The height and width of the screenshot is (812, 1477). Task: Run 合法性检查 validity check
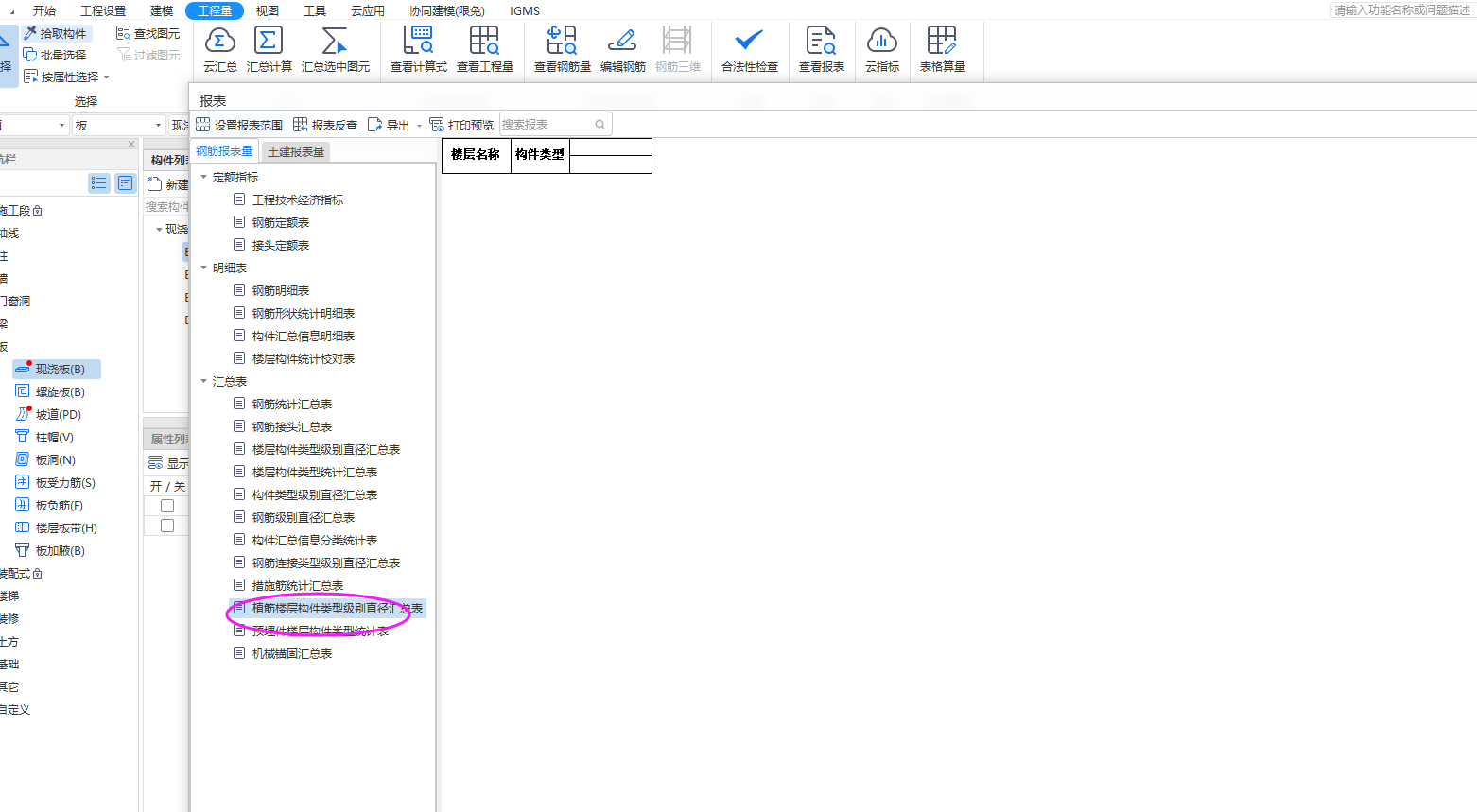(x=750, y=50)
